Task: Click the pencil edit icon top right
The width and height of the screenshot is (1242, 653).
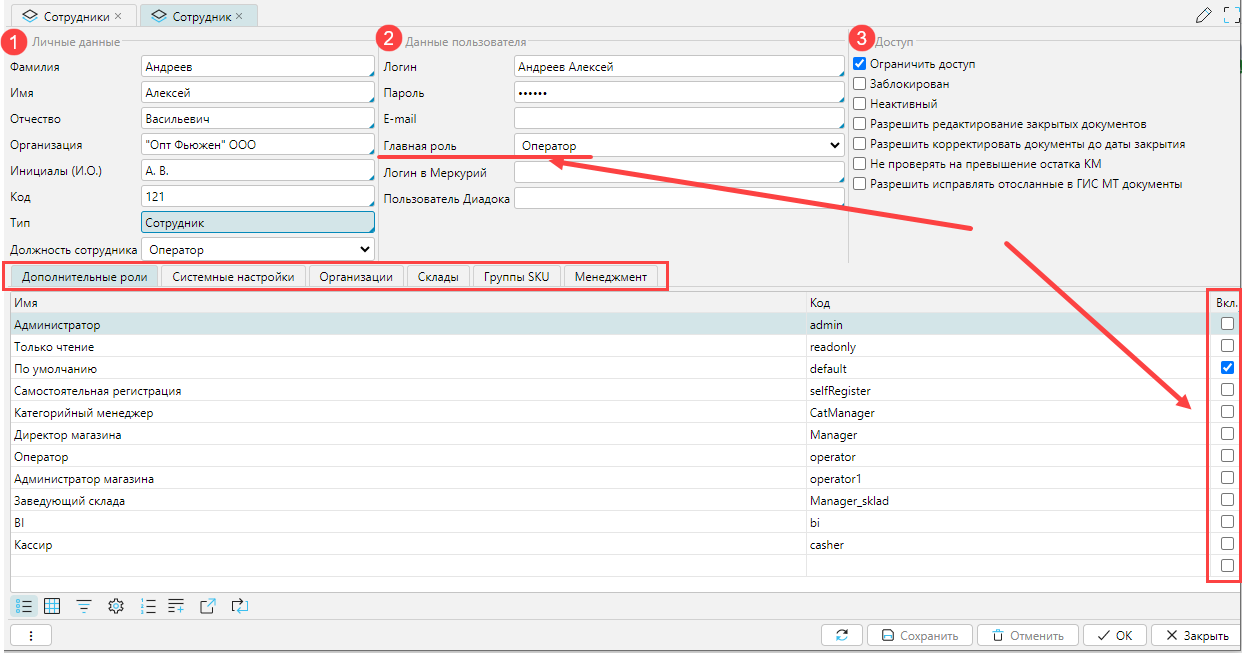Action: click(x=1204, y=15)
